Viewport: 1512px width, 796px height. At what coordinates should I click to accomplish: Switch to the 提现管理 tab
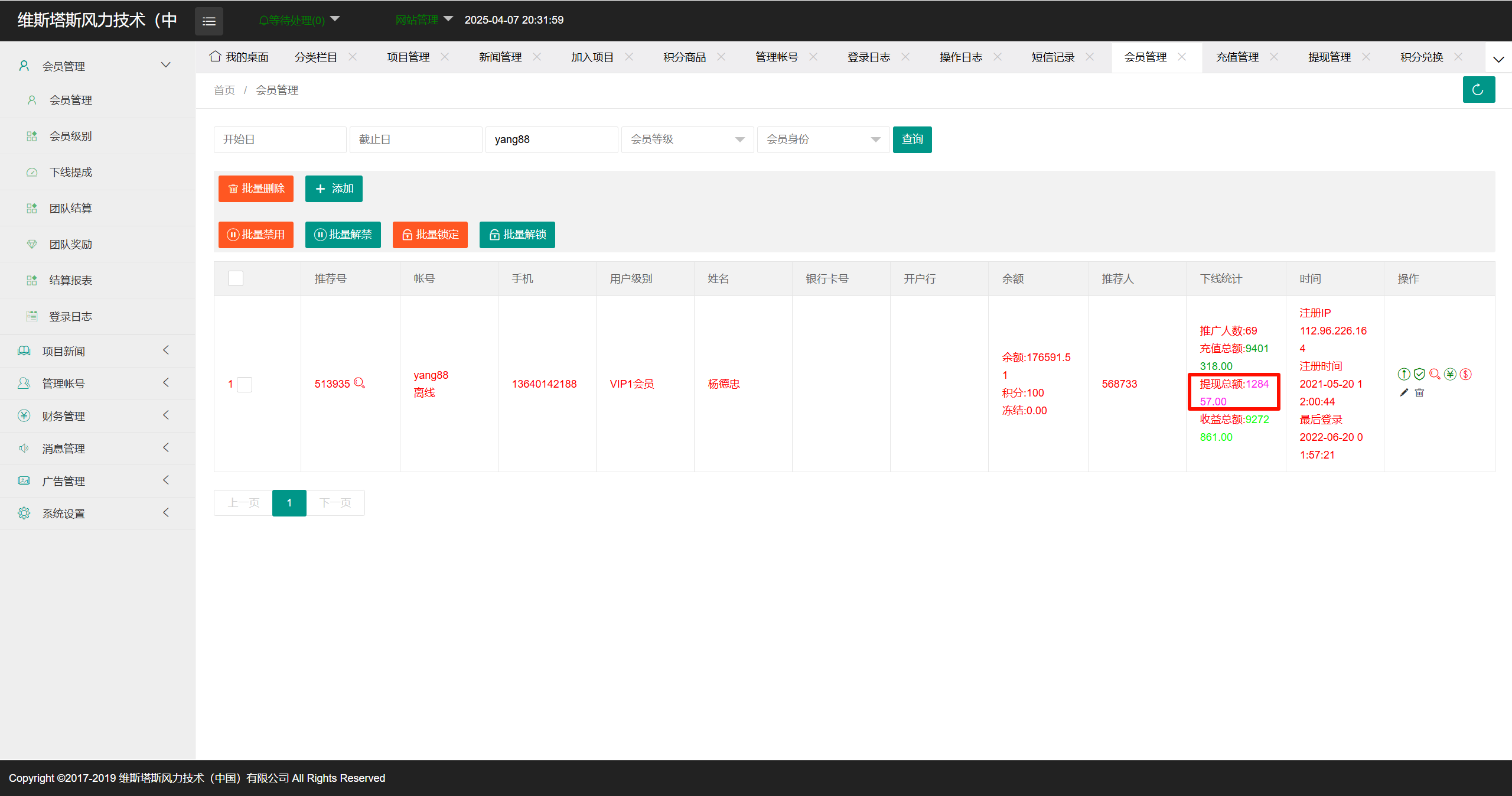pyautogui.click(x=1329, y=57)
